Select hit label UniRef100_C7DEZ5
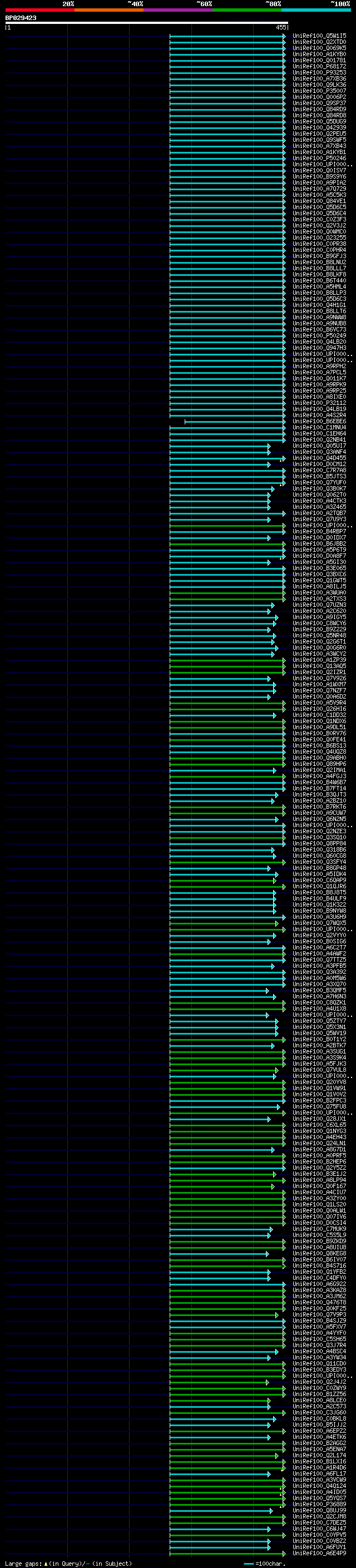356x1568 pixels. pyautogui.click(x=319, y=1522)
